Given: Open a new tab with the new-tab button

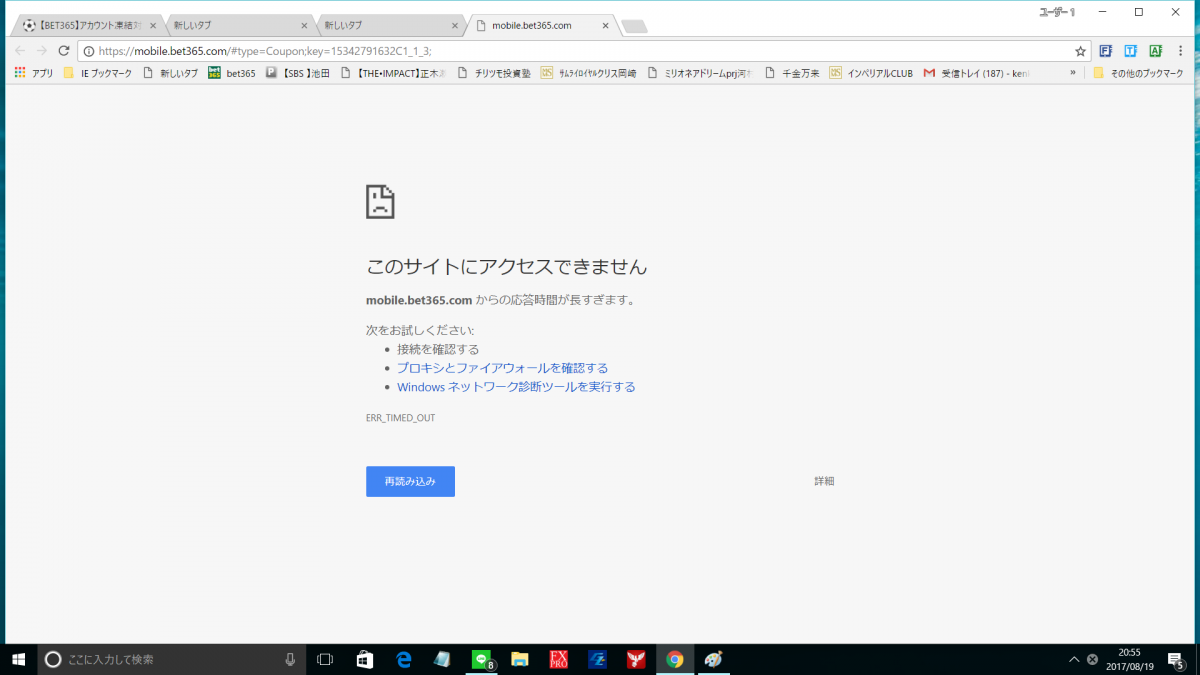Looking at the screenshot, I should pyautogui.click(x=634, y=26).
